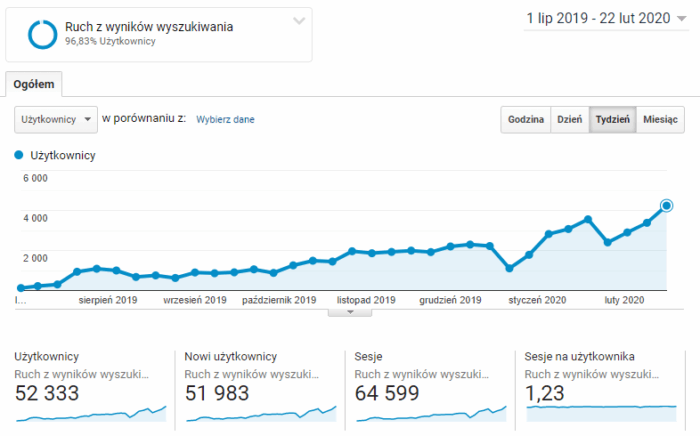
Task: Select Tydzień time granularity
Action: (x=612, y=119)
